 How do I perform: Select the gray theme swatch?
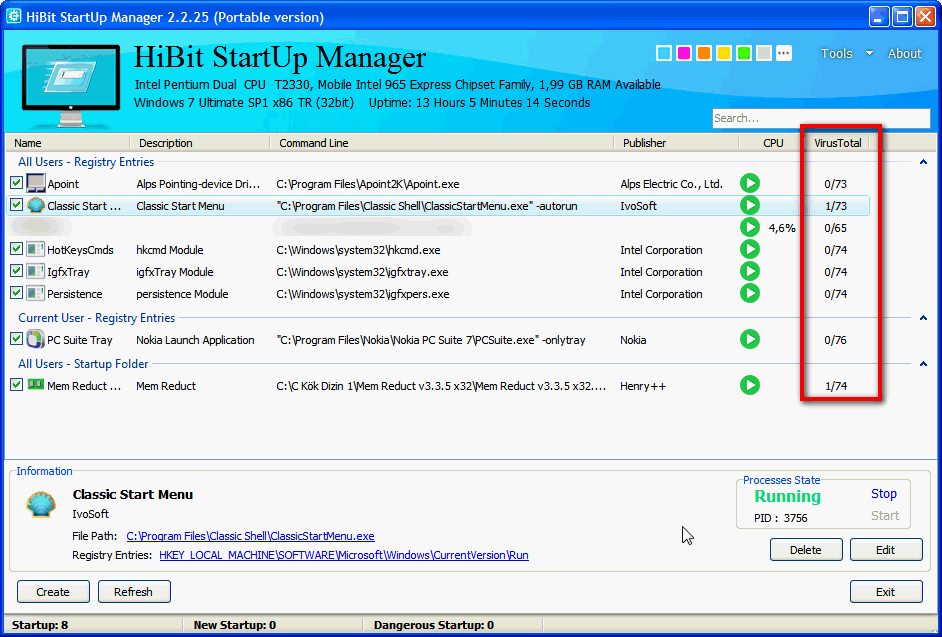click(x=764, y=53)
